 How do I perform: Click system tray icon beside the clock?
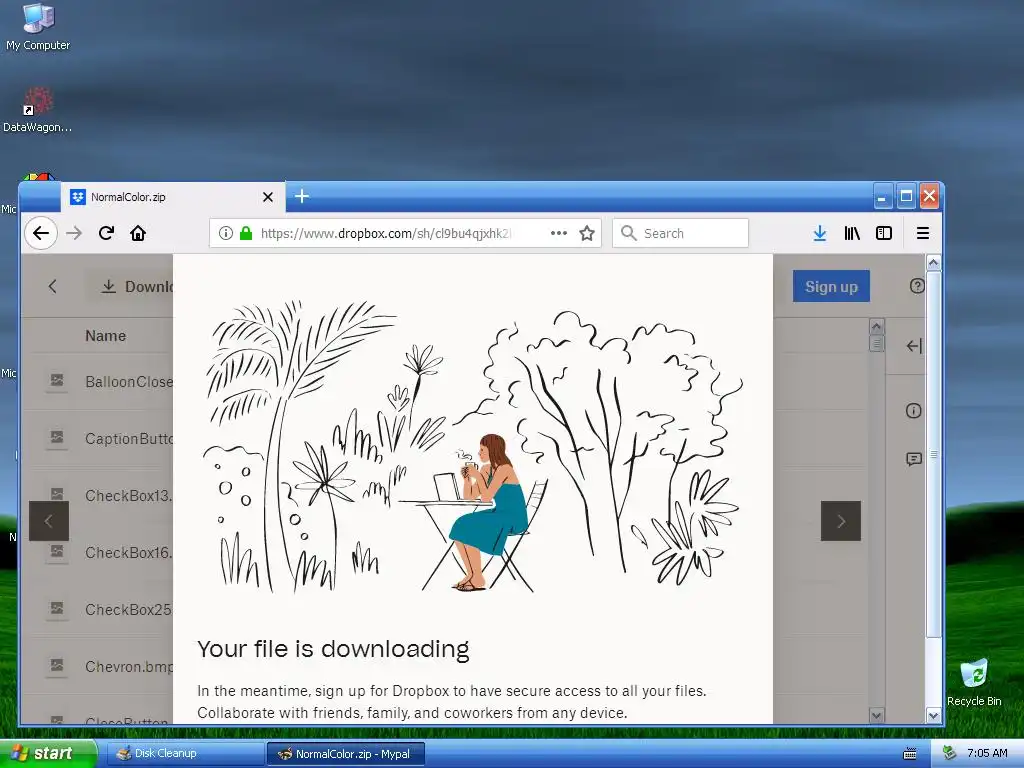949,753
